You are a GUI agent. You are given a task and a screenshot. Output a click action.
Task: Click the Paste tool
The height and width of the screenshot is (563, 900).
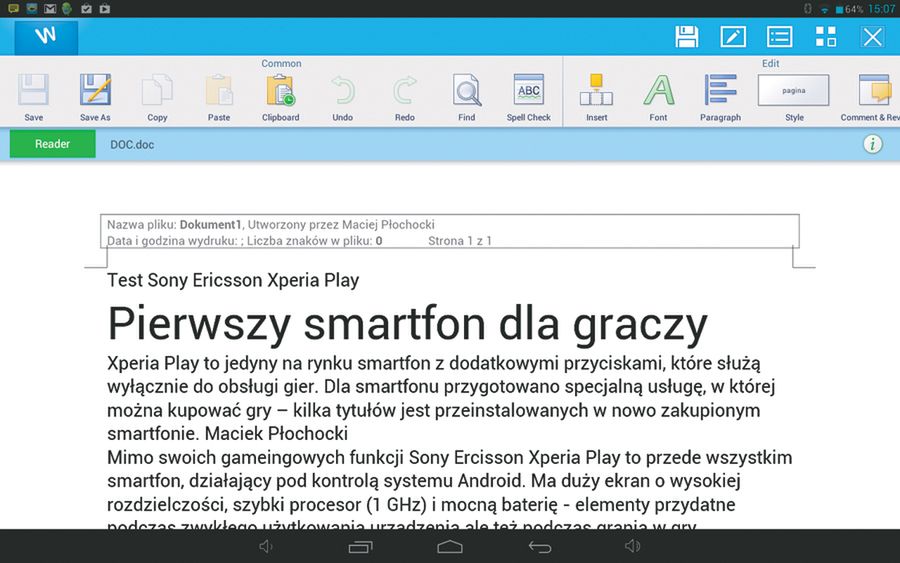point(219,98)
